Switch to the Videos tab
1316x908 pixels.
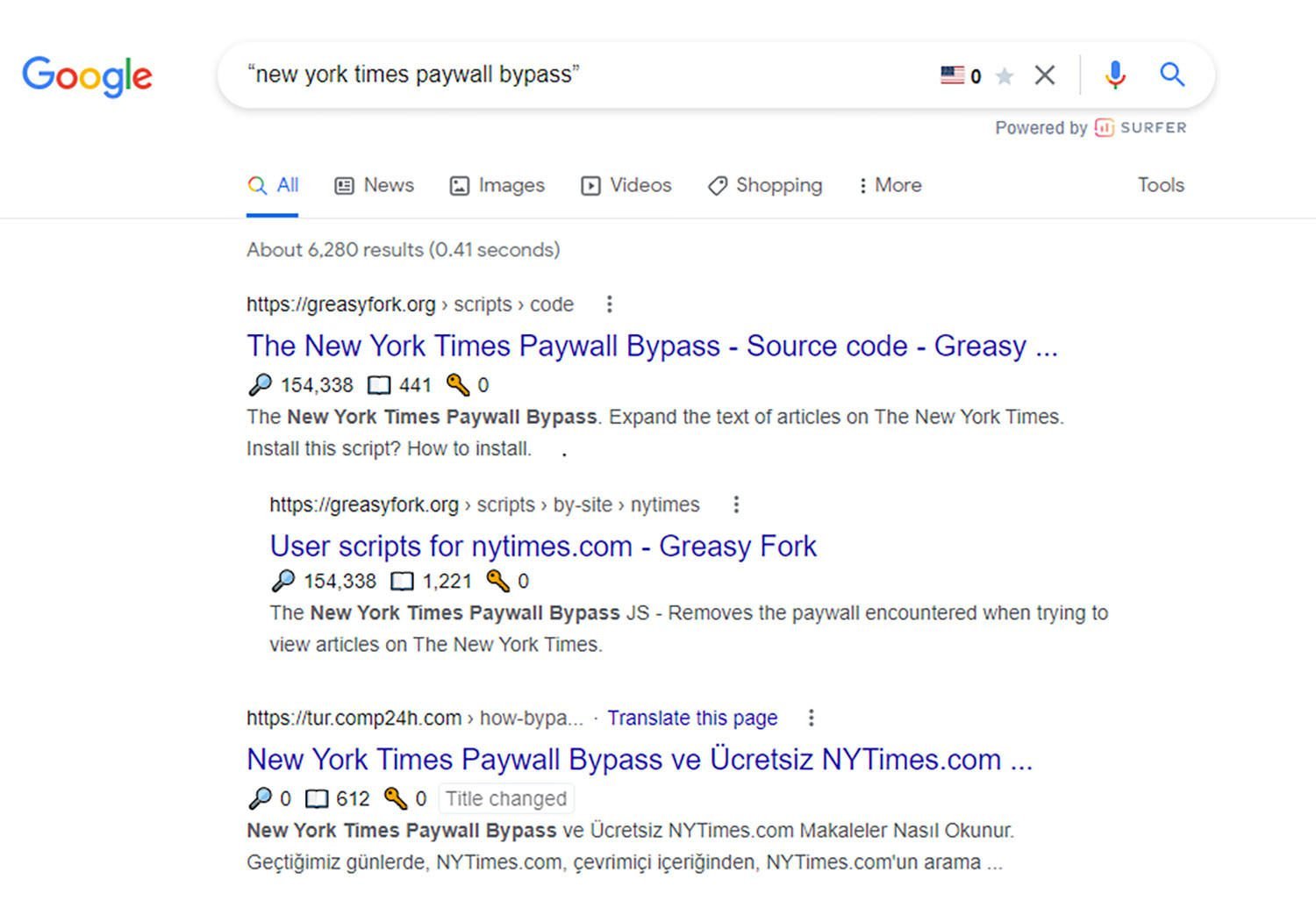(626, 185)
